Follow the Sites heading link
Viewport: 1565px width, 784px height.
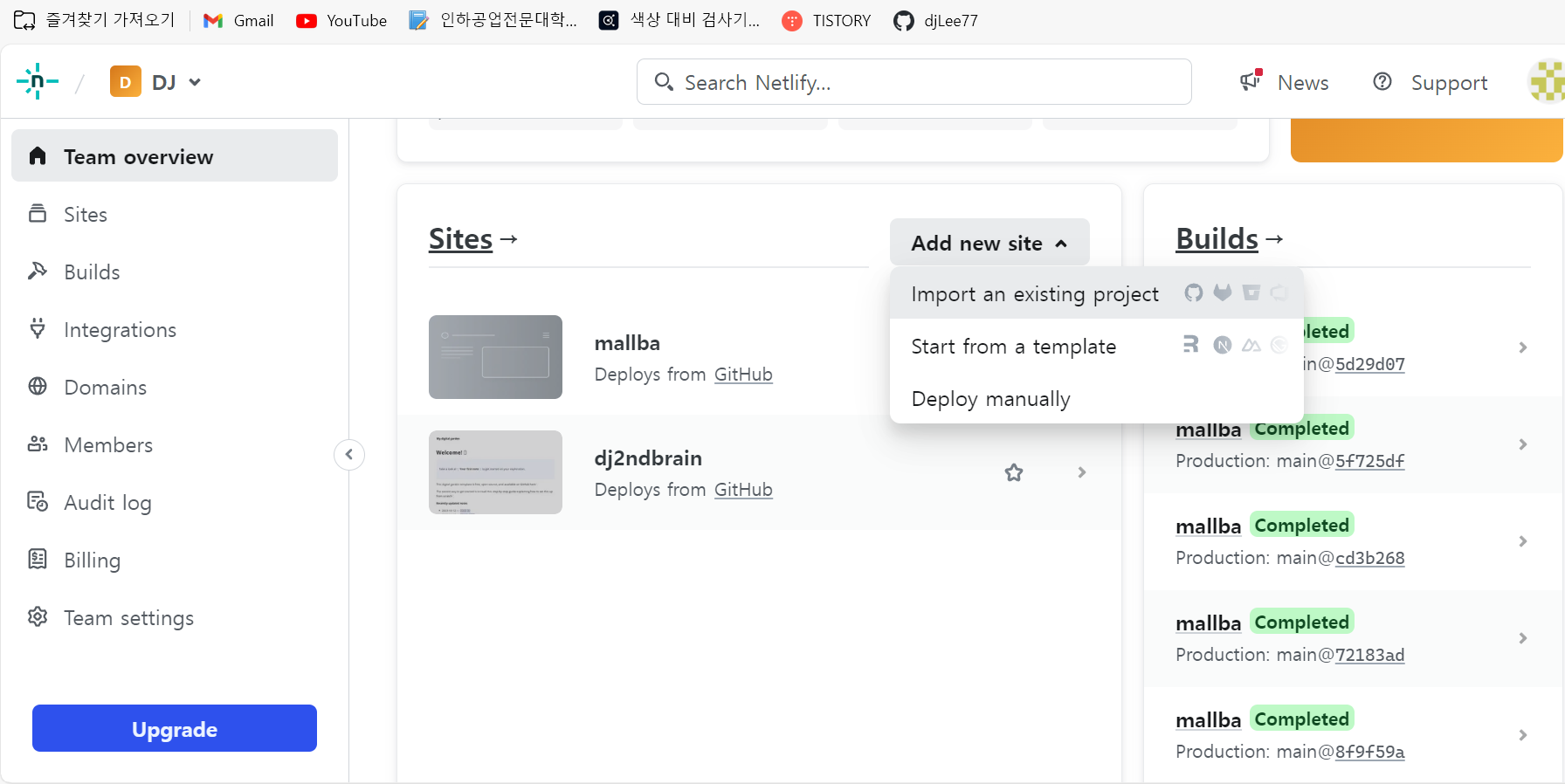[473, 238]
